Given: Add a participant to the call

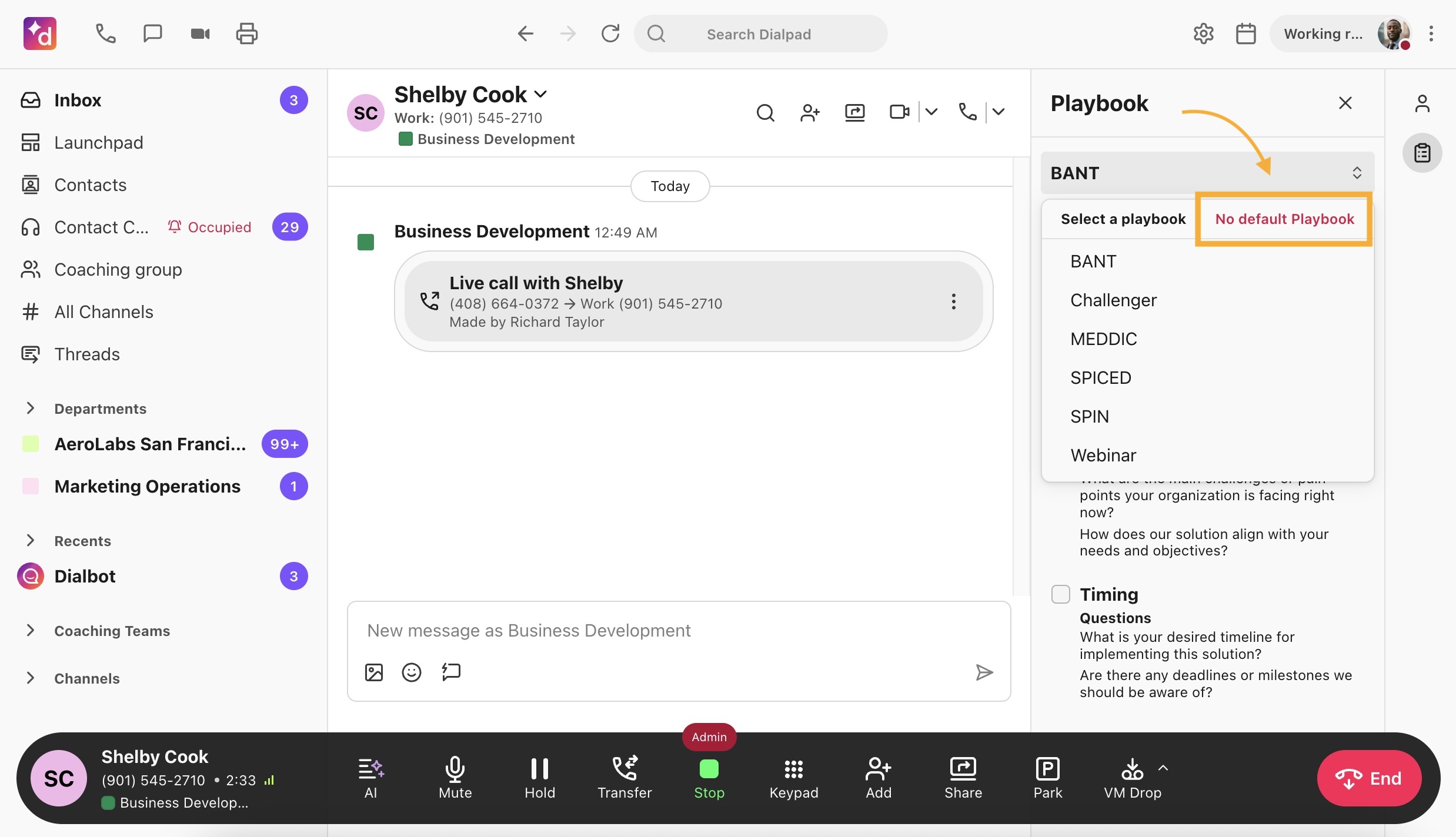Looking at the screenshot, I should [x=879, y=778].
